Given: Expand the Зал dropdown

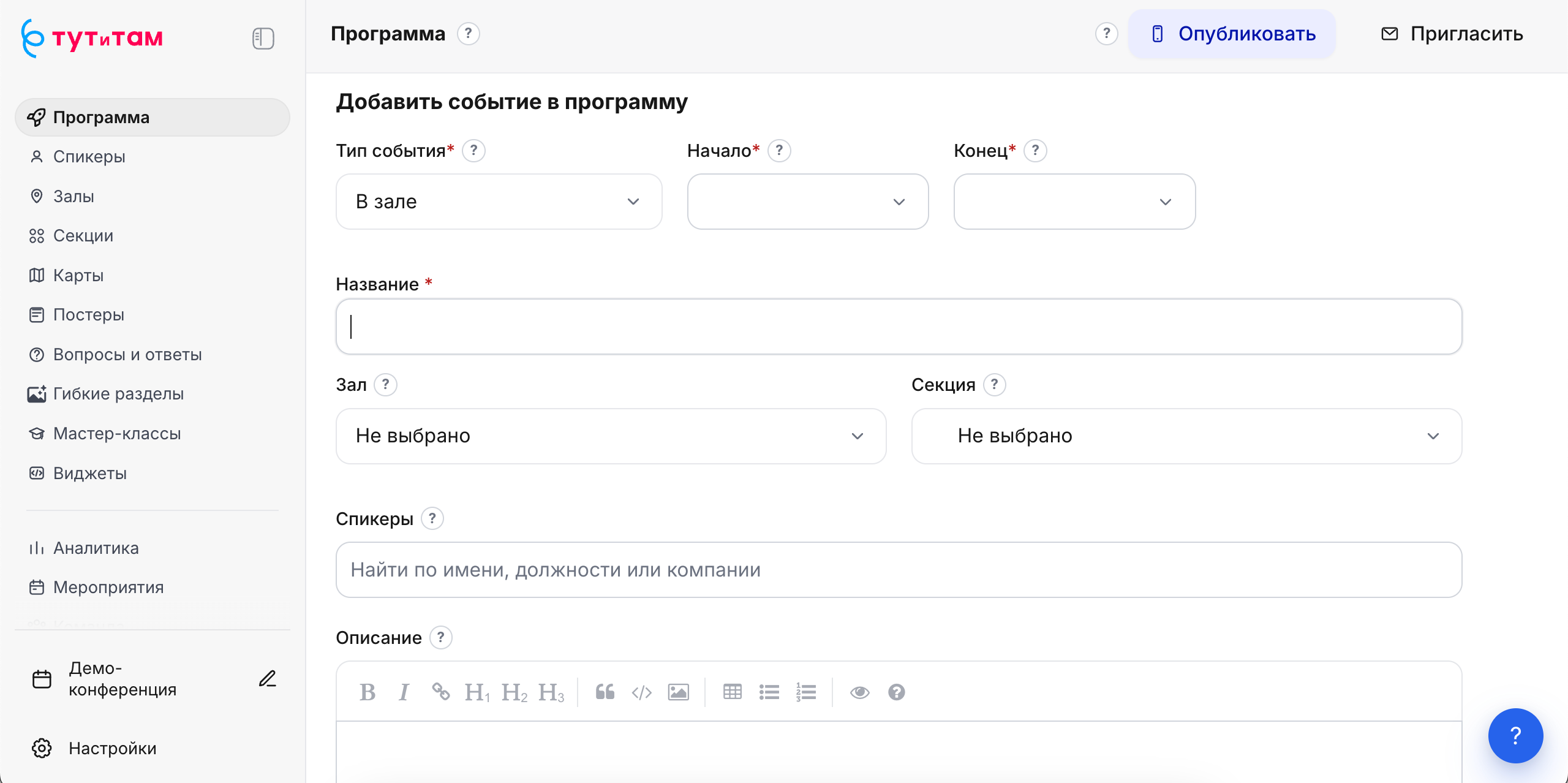Looking at the screenshot, I should point(611,436).
